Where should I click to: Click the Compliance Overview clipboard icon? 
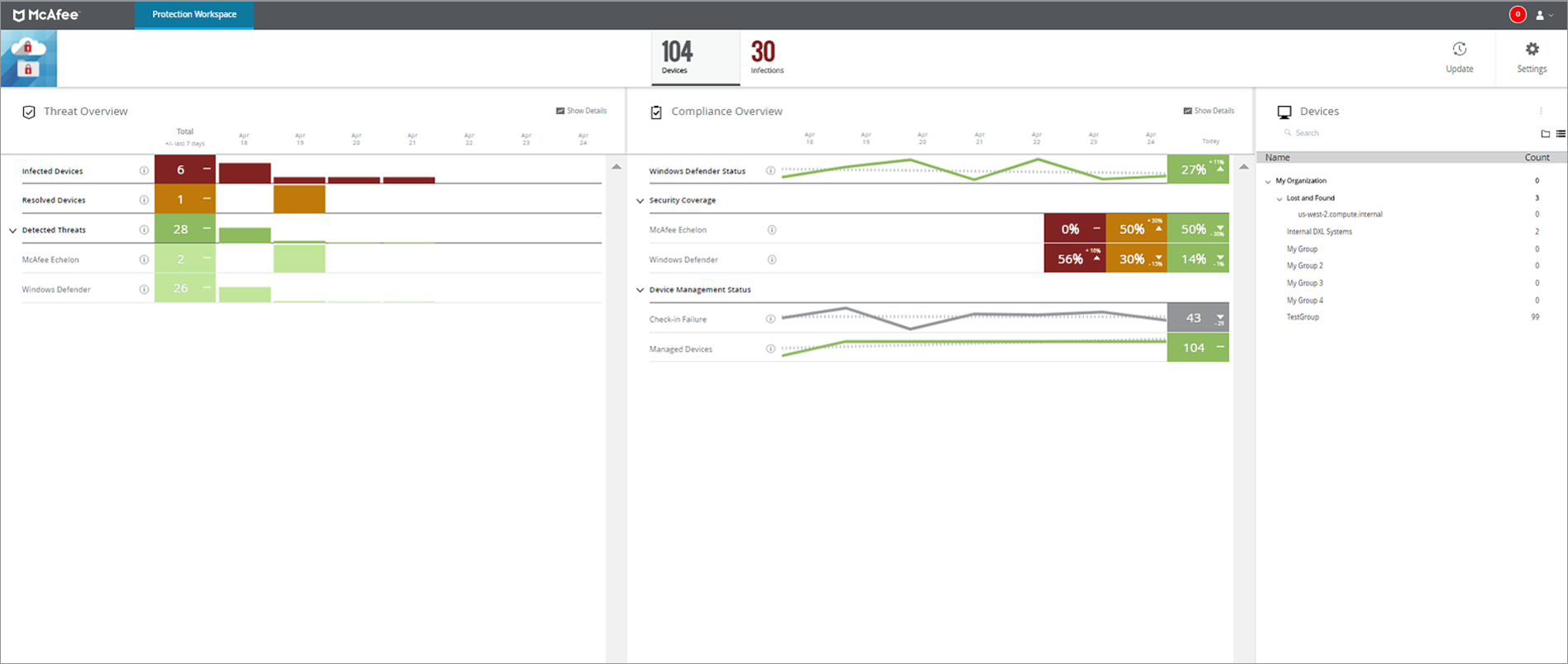point(656,112)
